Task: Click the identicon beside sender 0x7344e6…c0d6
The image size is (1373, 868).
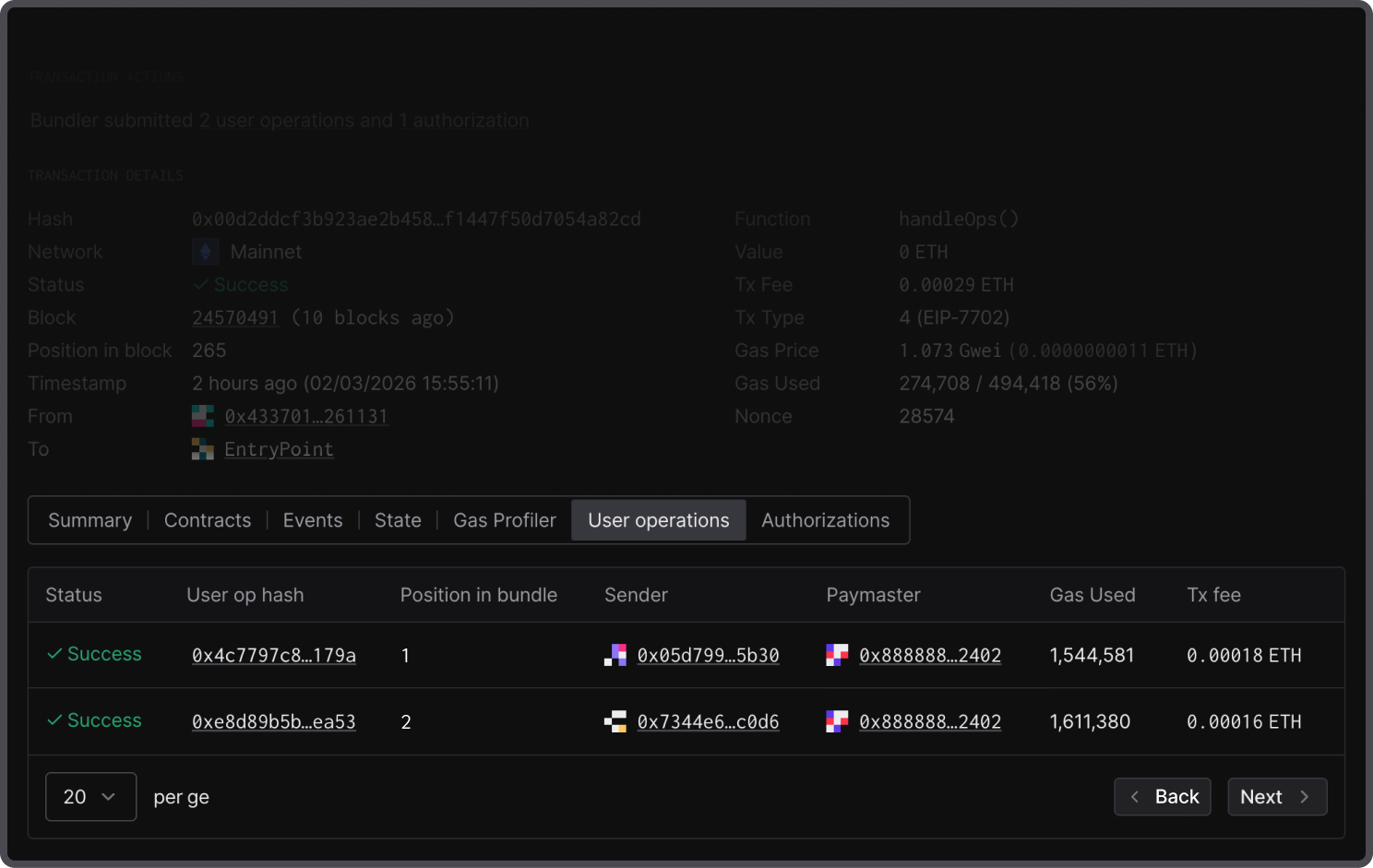Action: coord(615,721)
